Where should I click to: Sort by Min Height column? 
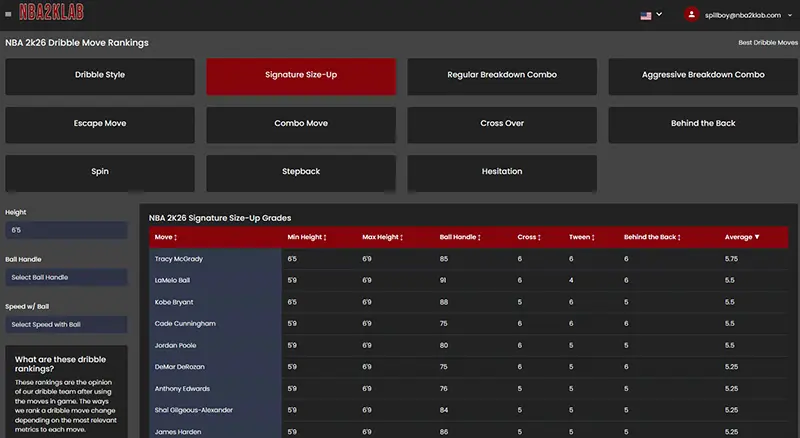[x=325, y=237]
